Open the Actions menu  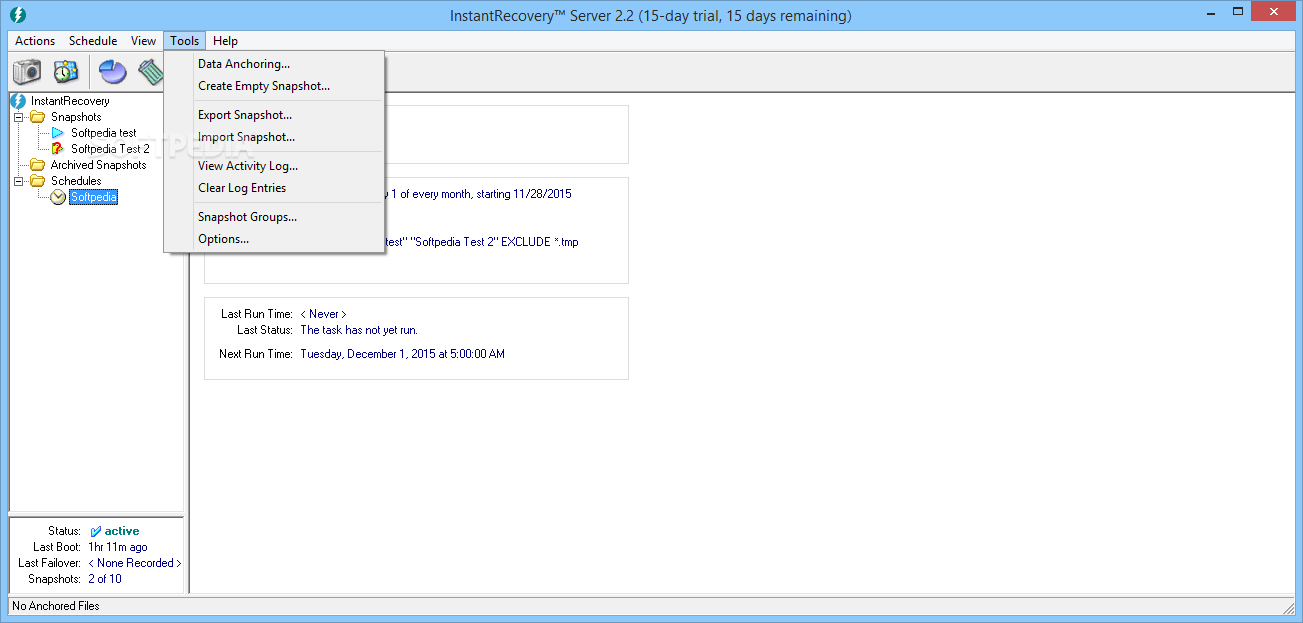pyautogui.click(x=35, y=41)
